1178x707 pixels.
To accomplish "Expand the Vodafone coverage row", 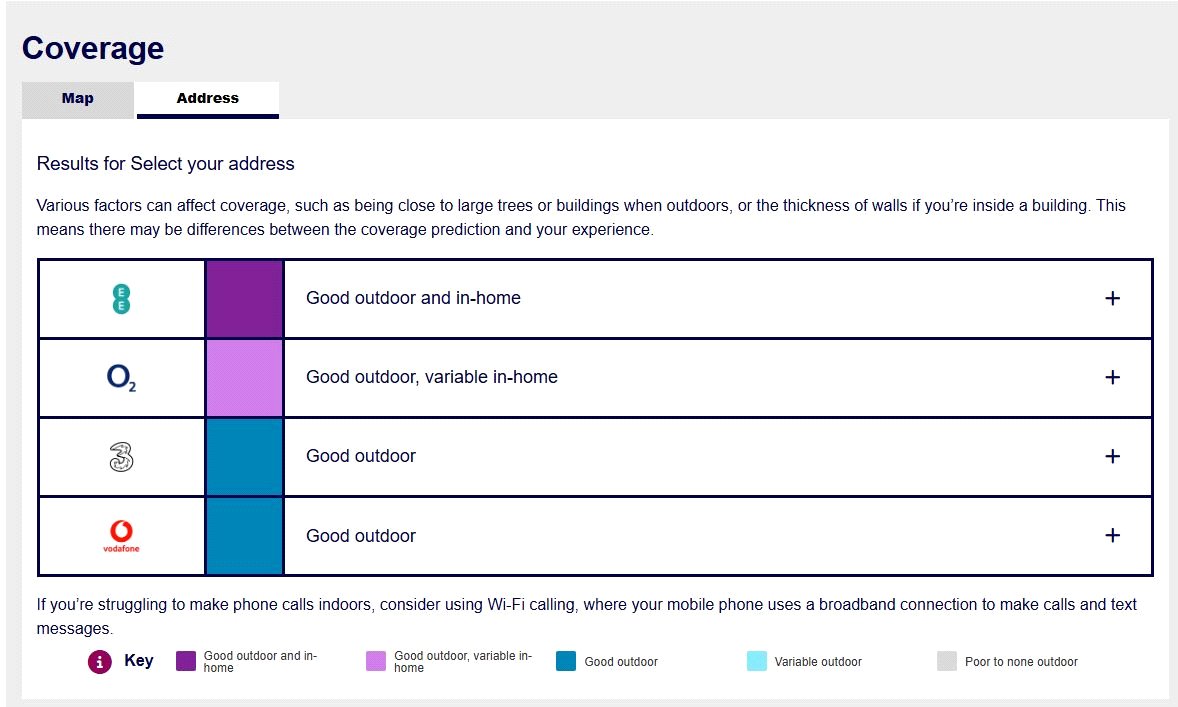I will [1112, 535].
